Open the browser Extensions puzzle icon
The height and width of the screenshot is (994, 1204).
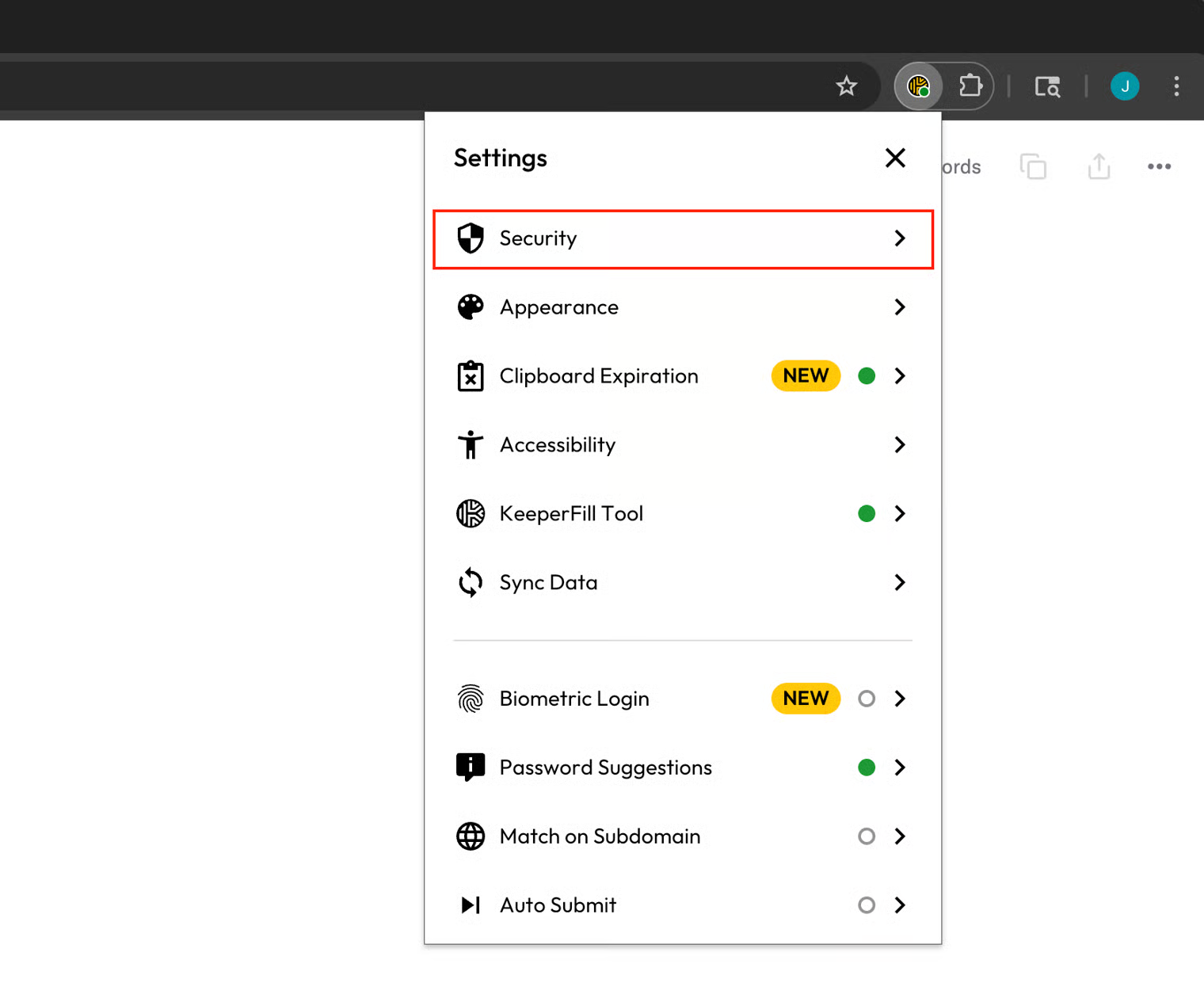point(970,86)
